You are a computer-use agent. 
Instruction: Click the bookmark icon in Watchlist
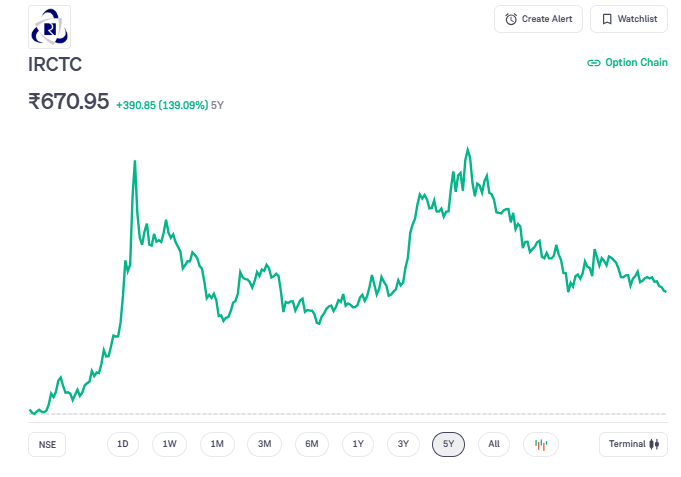click(x=607, y=19)
